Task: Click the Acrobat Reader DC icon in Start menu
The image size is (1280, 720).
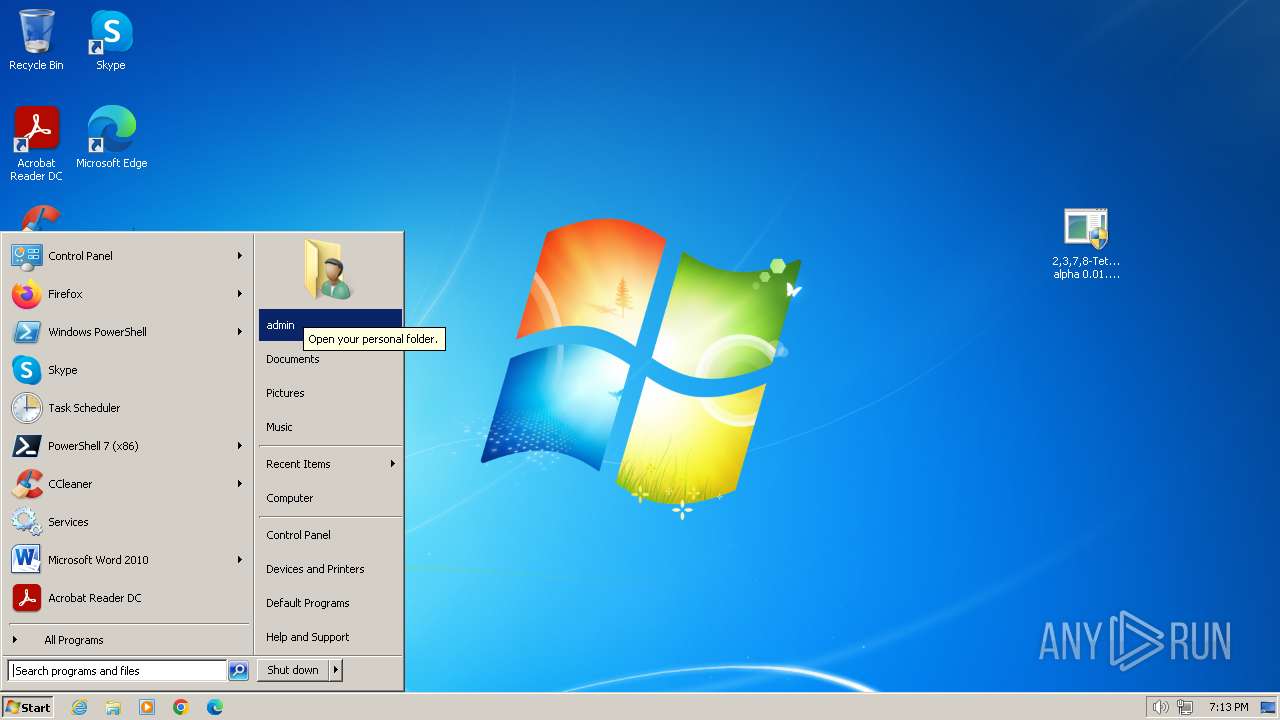Action: (26, 598)
